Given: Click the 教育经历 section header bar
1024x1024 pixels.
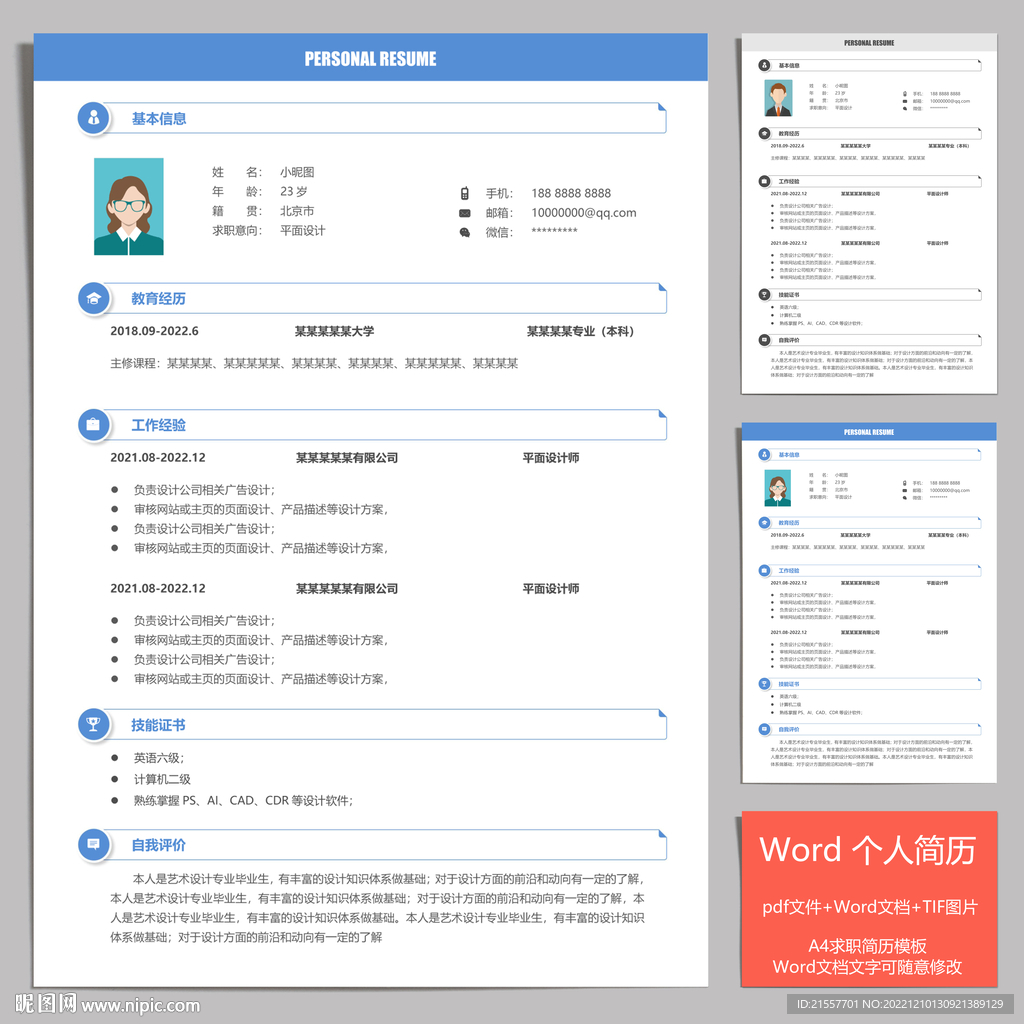Looking at the screenshot, I should pyautogui.click(x=390, y=298).
